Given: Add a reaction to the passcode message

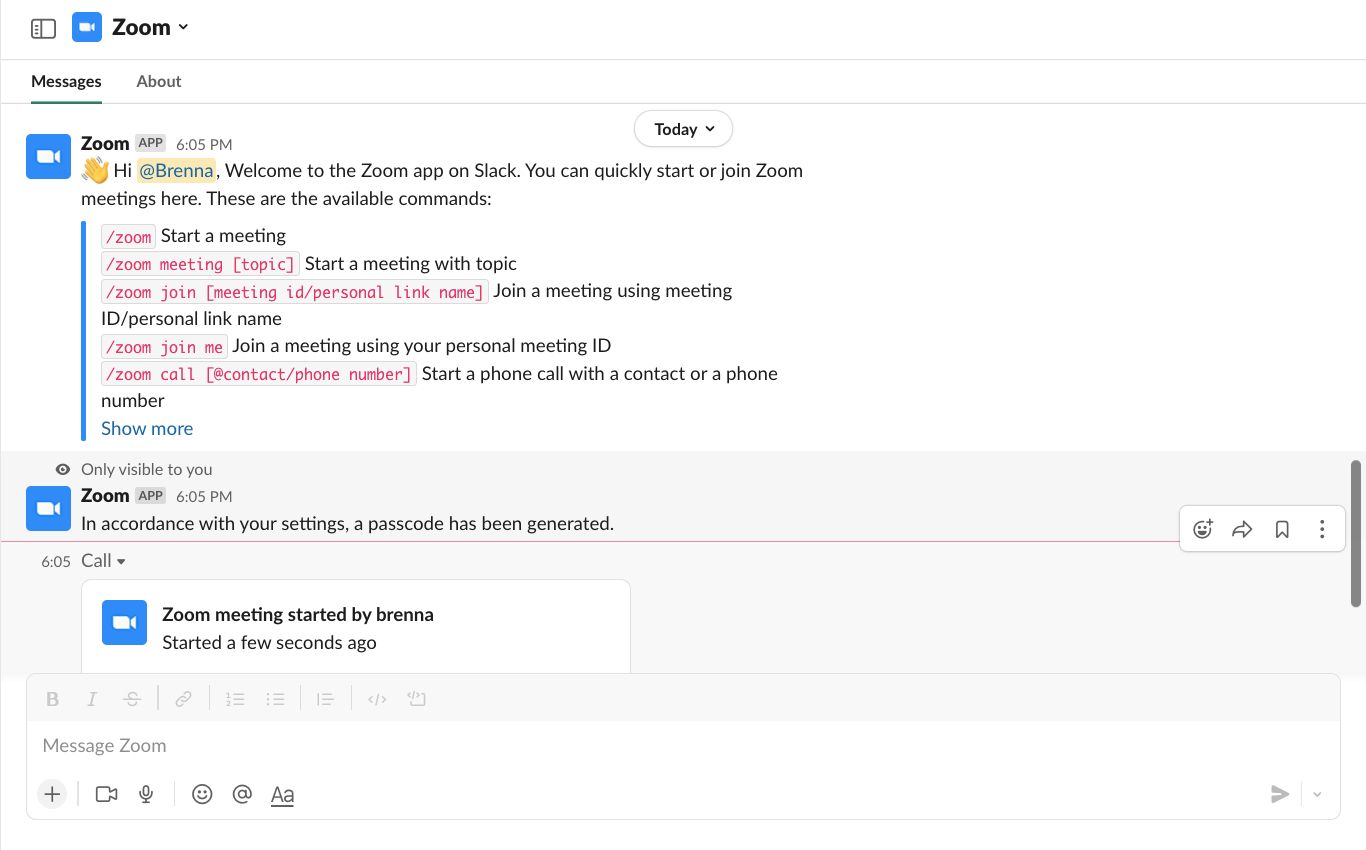Looking at the screenshot, I should coord(1203,530).
